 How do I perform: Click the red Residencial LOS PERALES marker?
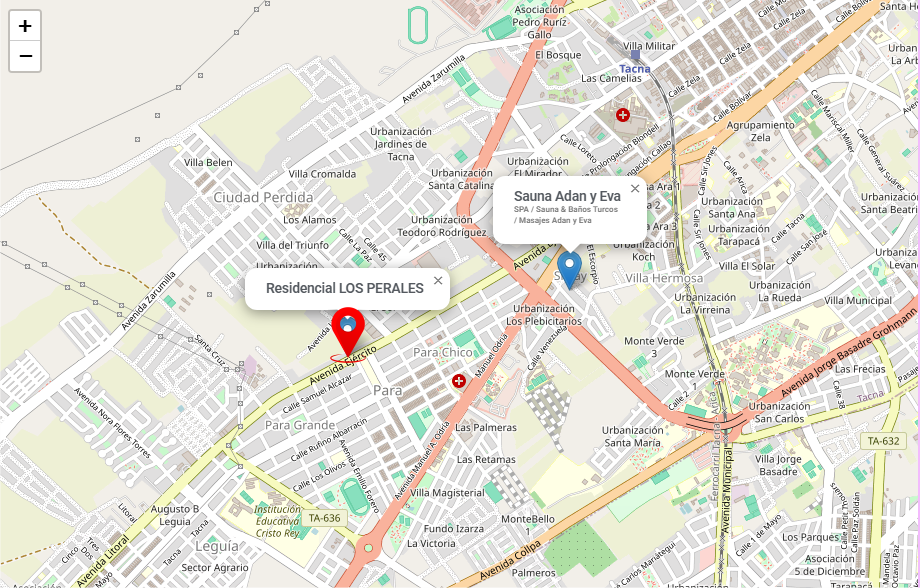tap(348, 331)
